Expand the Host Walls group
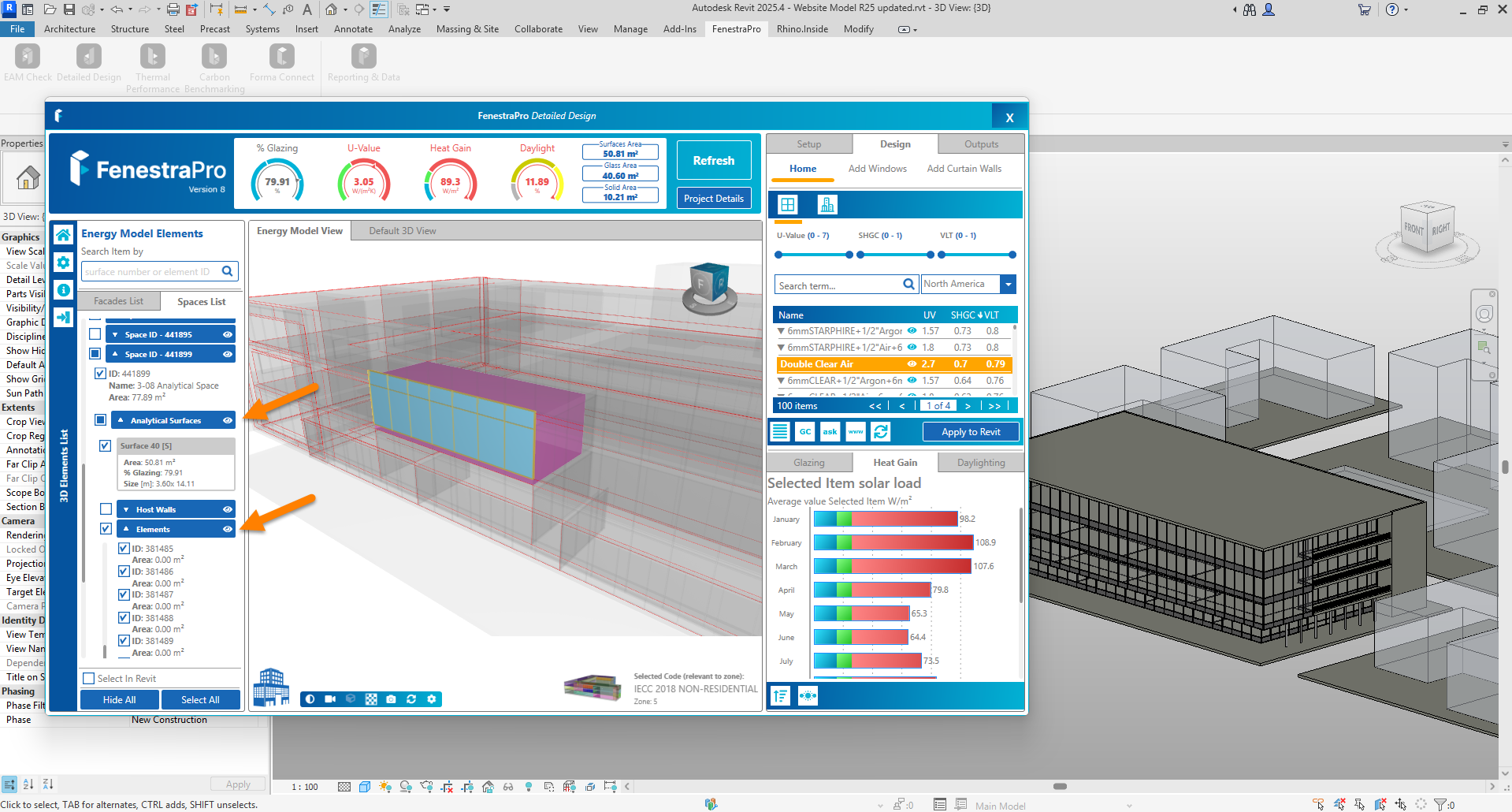The image size is (1512, 812). tap(126, 509)
